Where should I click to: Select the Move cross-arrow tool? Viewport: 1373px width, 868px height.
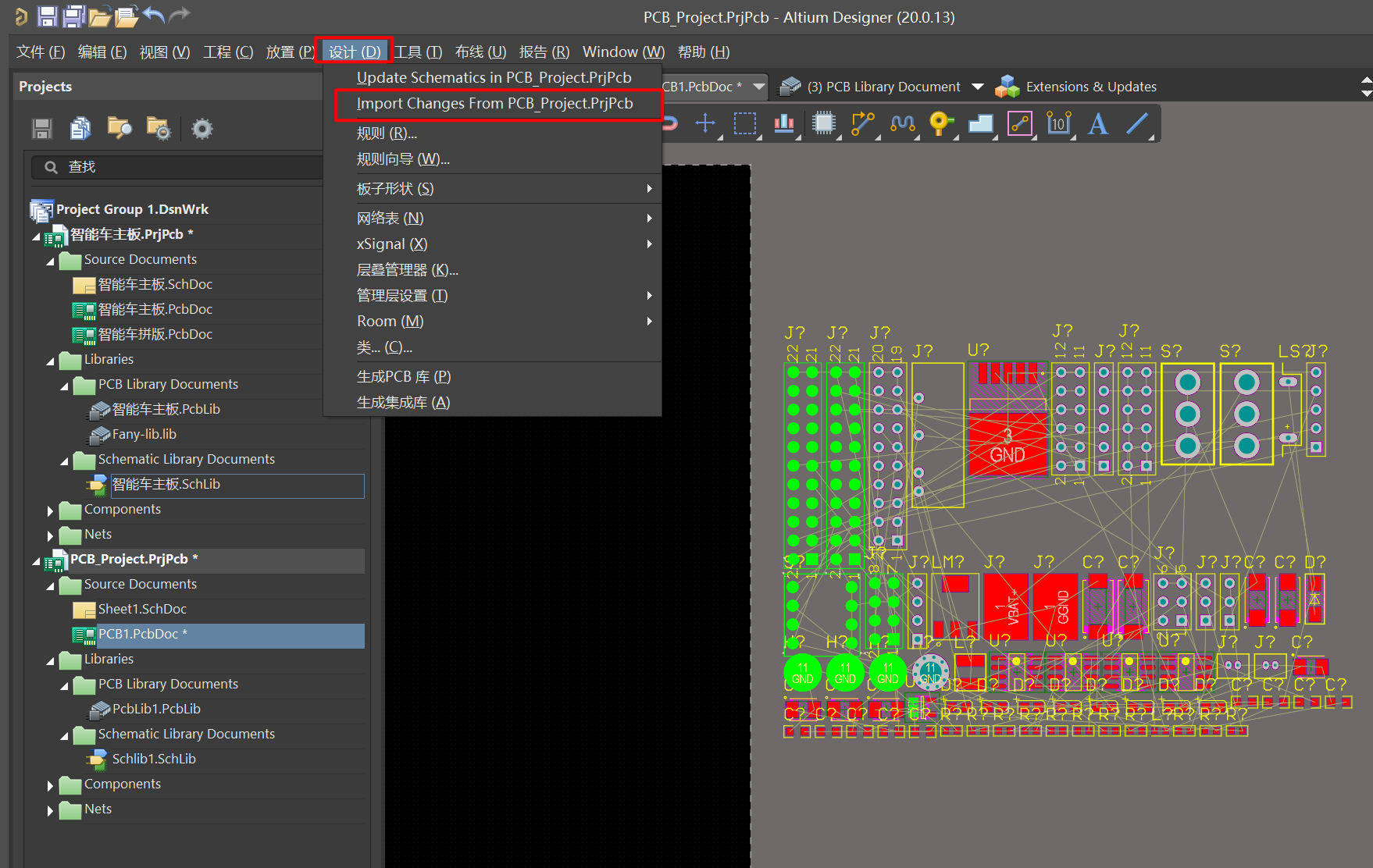click(705, 123)
